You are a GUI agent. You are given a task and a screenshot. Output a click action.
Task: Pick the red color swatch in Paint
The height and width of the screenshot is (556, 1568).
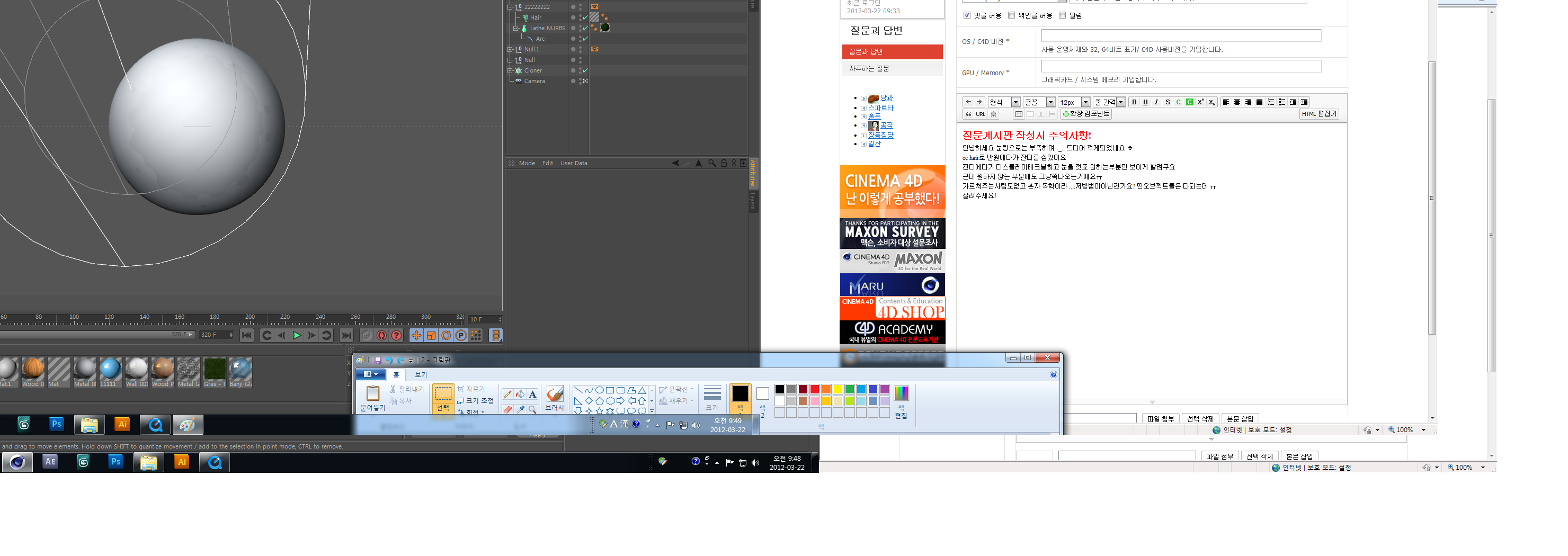(x=814, y=389)
